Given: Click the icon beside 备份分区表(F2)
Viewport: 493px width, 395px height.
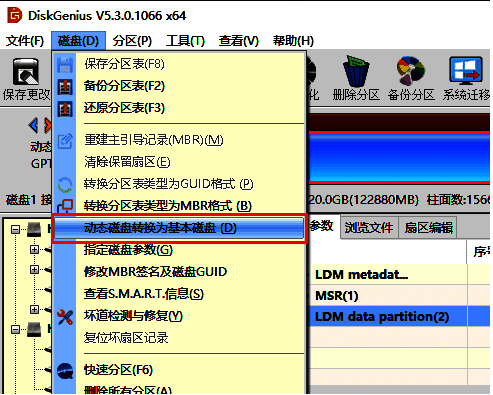Looking at the screenshot, I should click(65, 87).
